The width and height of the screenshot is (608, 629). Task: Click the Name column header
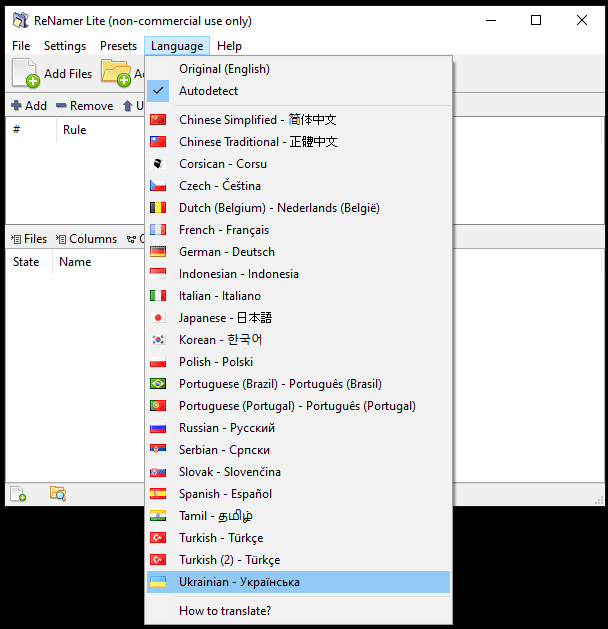point(75,262)
